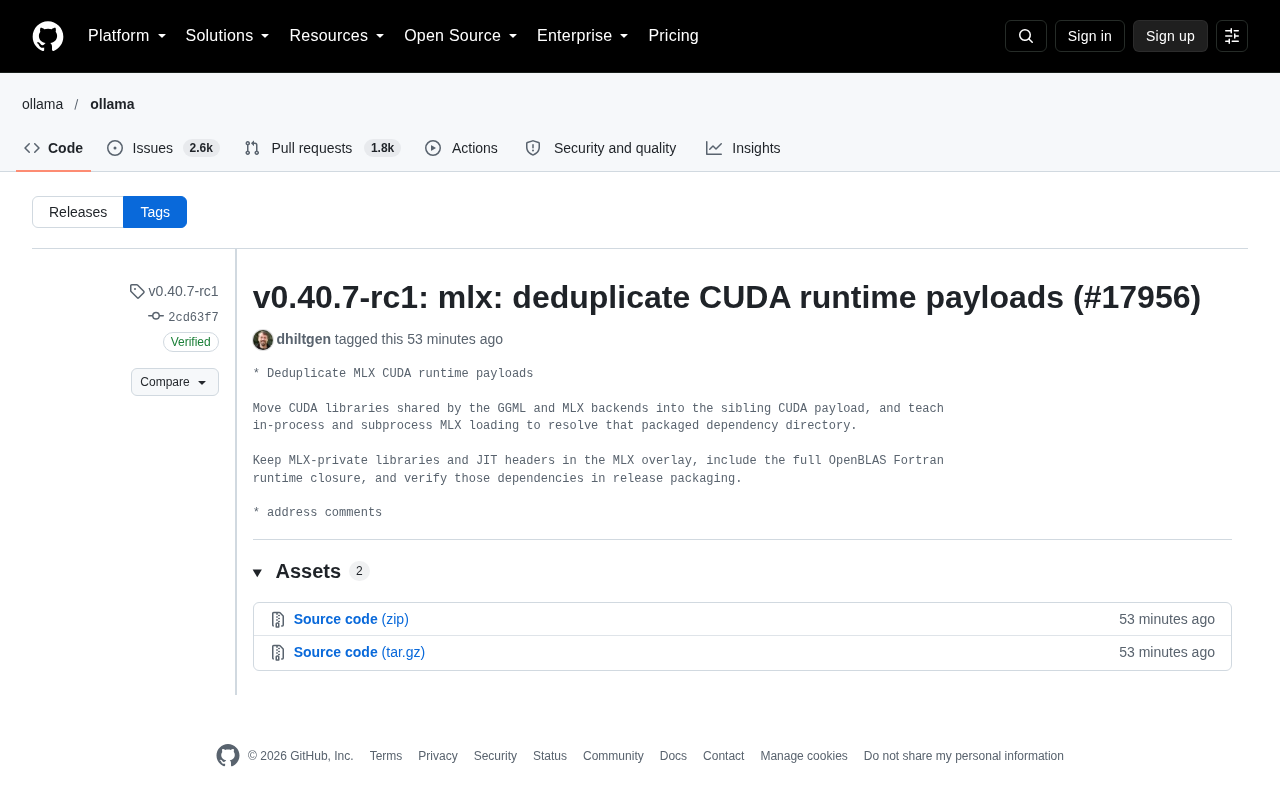Click Do not share my personal information
1280x800 pixels.
tap(964, 756)
